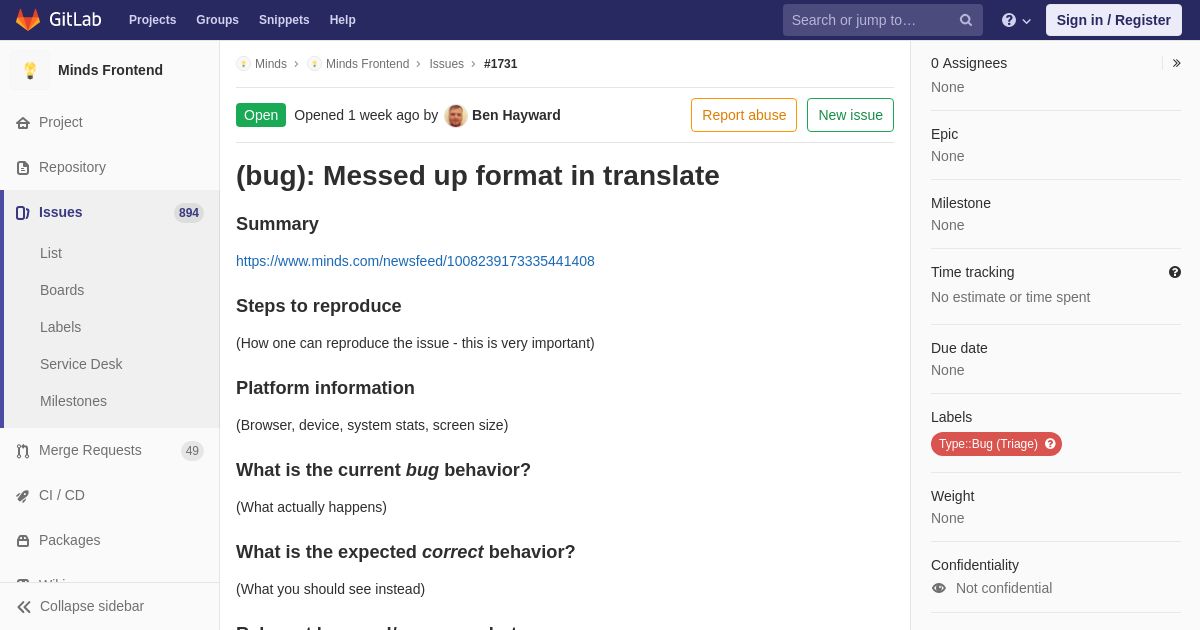Click Sign in / Register button
The width and height of the screenshot is (1200, 630).
1113,20
